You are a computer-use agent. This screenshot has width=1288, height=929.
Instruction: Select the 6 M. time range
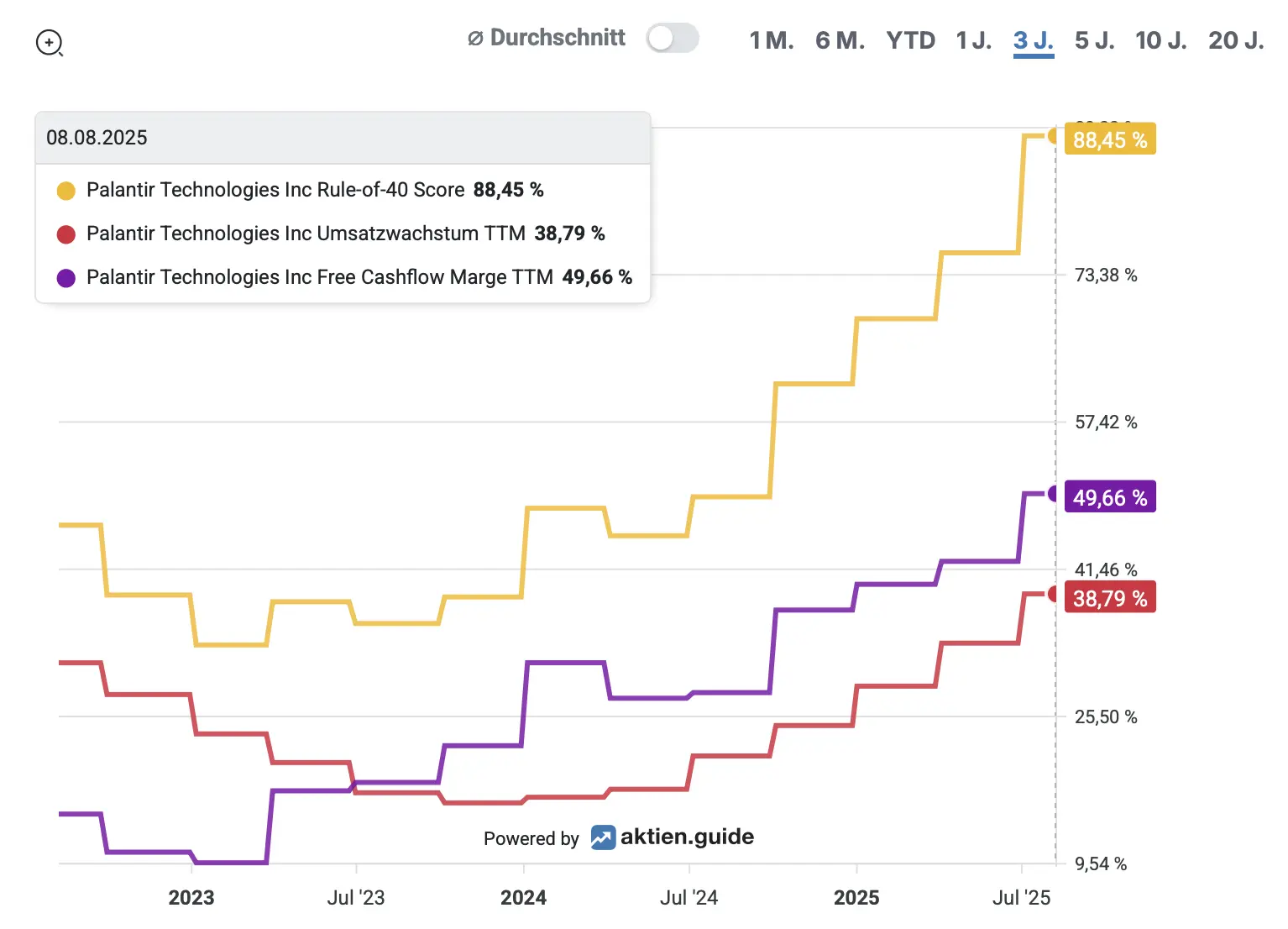[x=840, y=40]
